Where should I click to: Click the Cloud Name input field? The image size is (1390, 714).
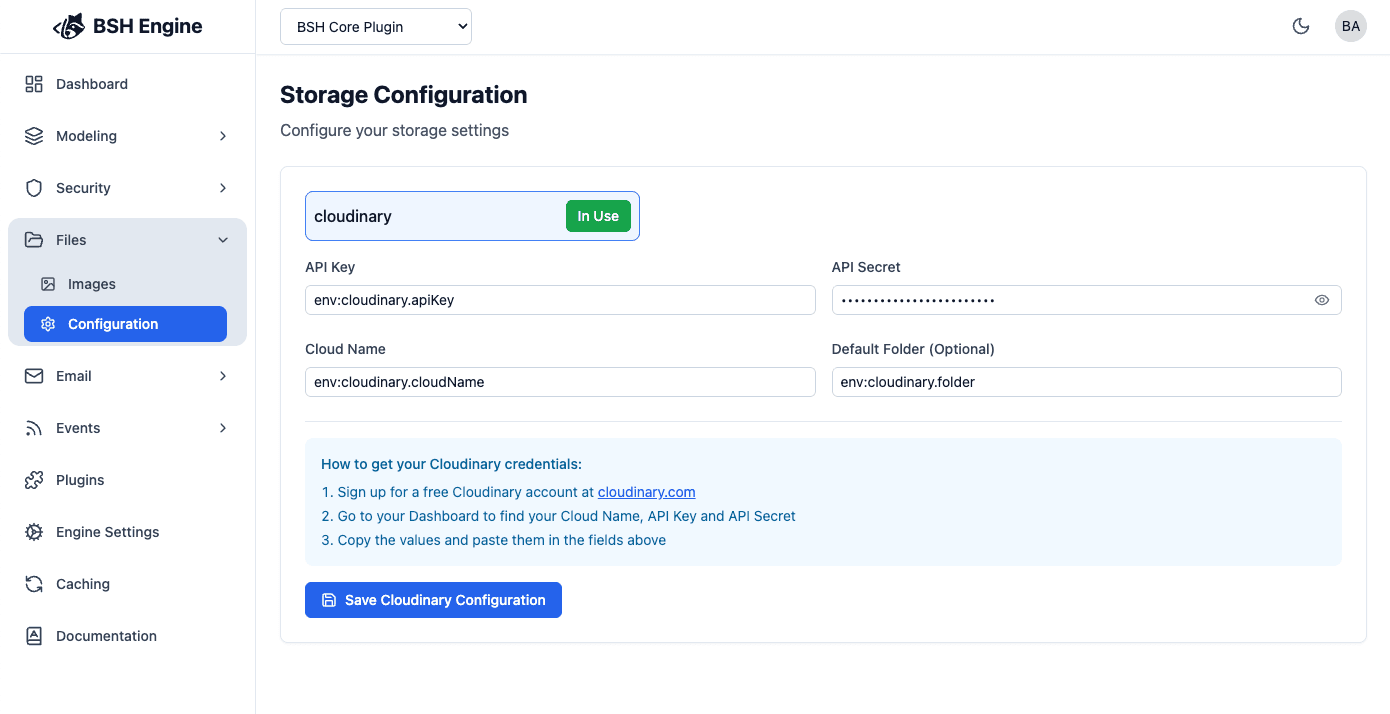(559, 381)
